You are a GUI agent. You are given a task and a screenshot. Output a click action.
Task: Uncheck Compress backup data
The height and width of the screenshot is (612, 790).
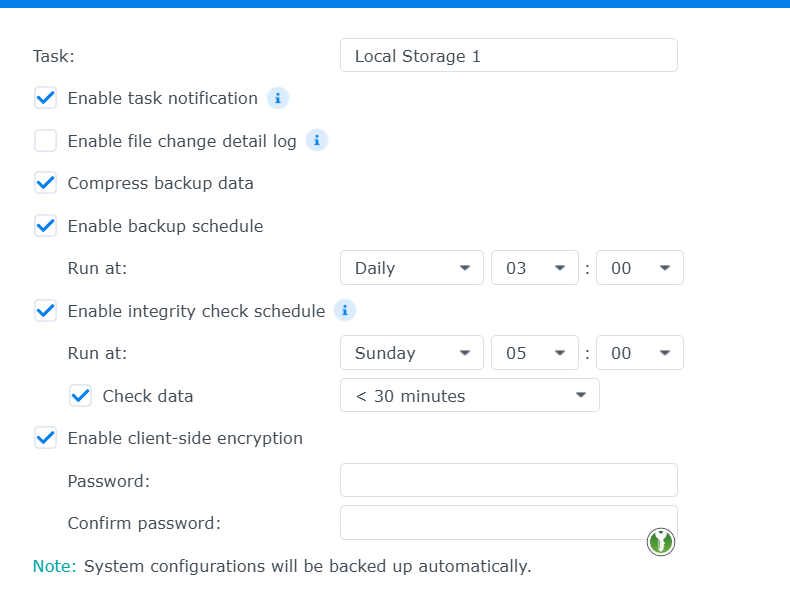click(x=46, y=183)
